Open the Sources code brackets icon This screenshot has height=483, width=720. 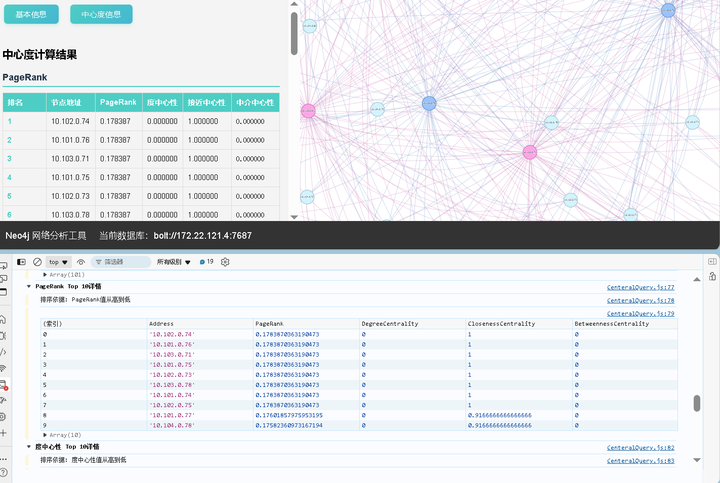click(3, 352)
